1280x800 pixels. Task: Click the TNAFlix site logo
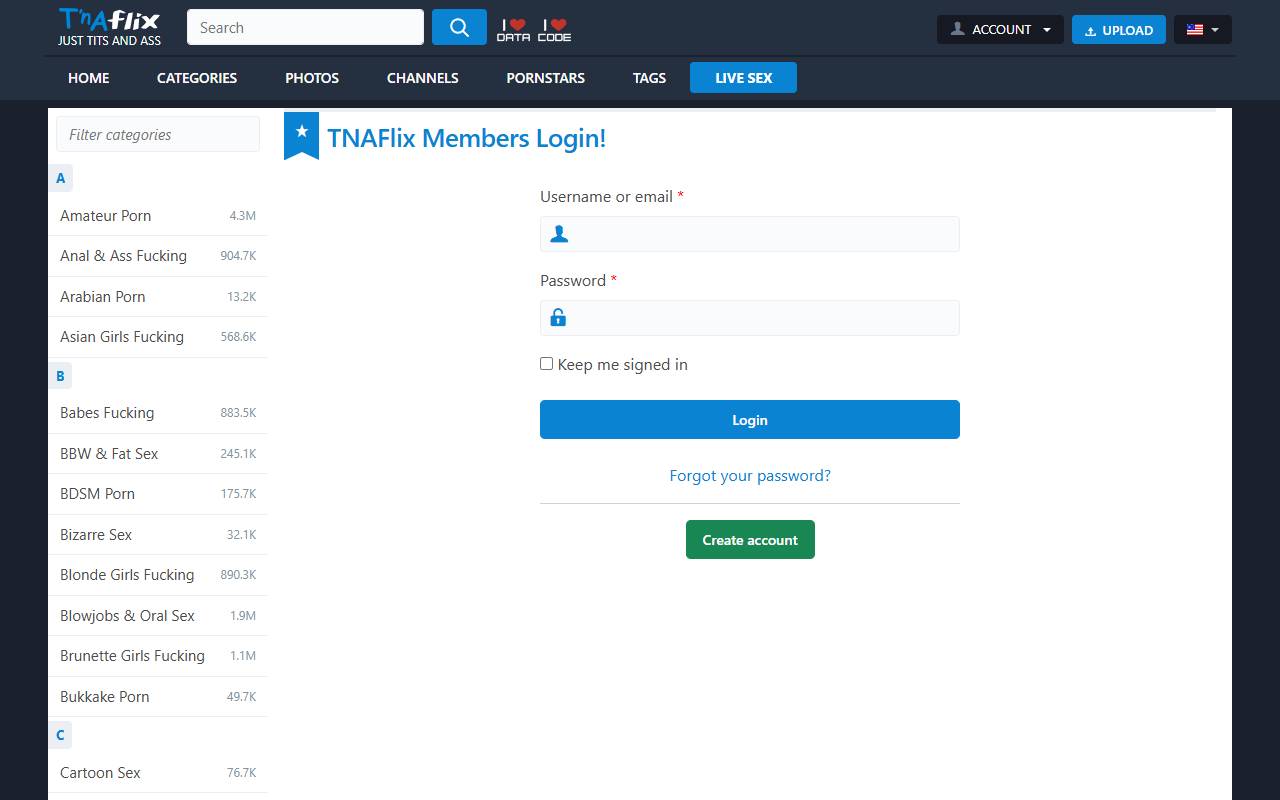(109, 28)
